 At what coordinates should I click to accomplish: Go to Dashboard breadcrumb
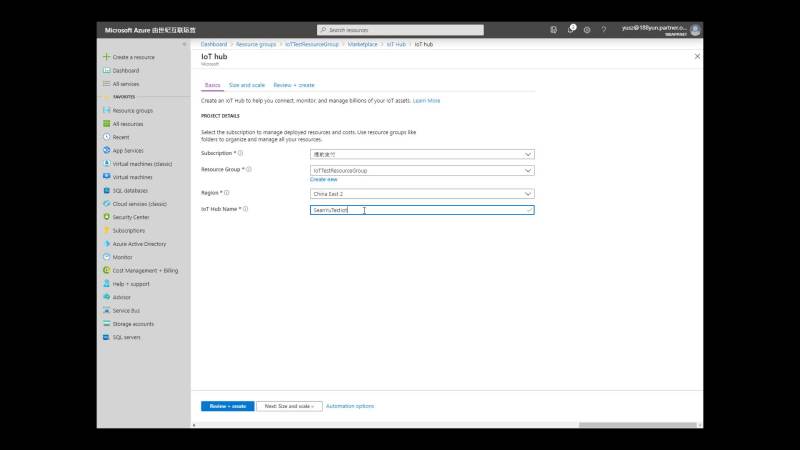coord(214,44)
